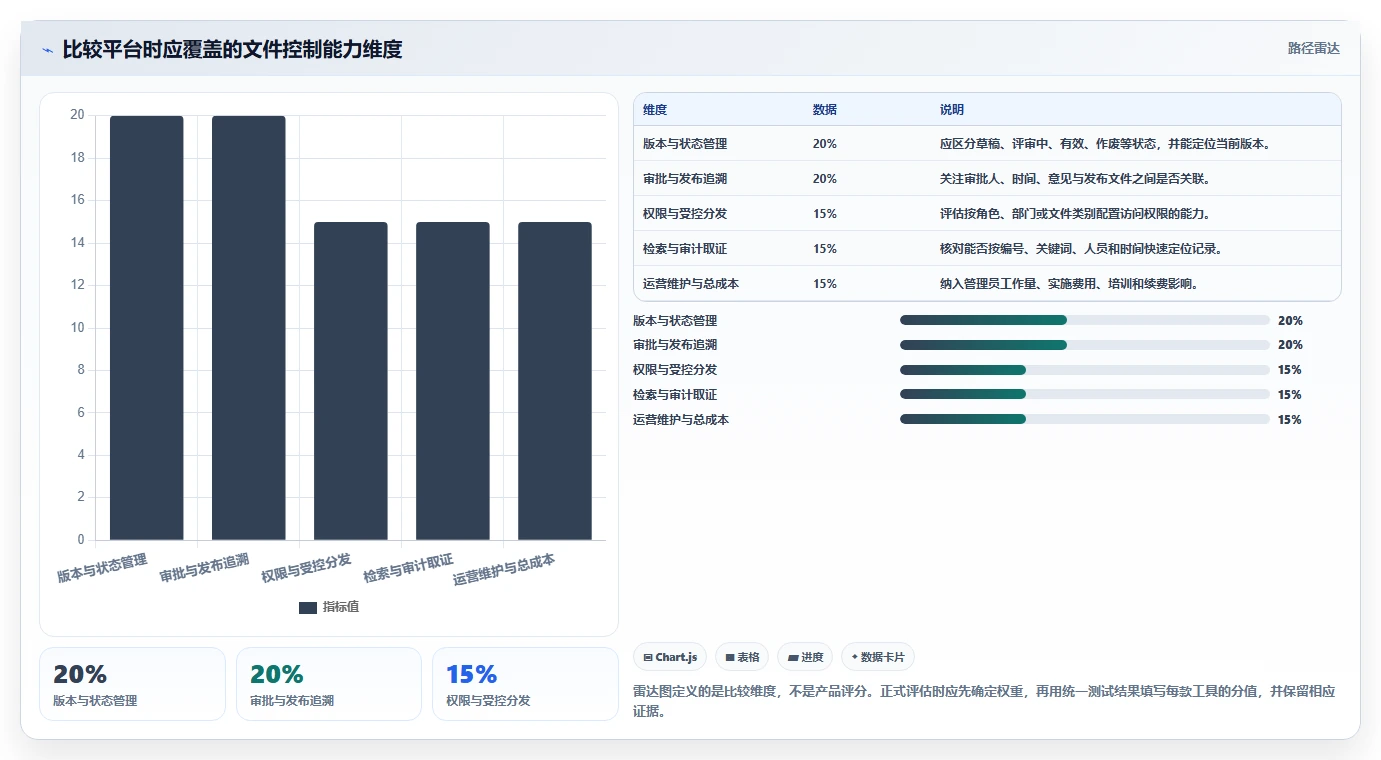Click the description starting 关注审批人
1381x760 pixels.
(1076, 179)
